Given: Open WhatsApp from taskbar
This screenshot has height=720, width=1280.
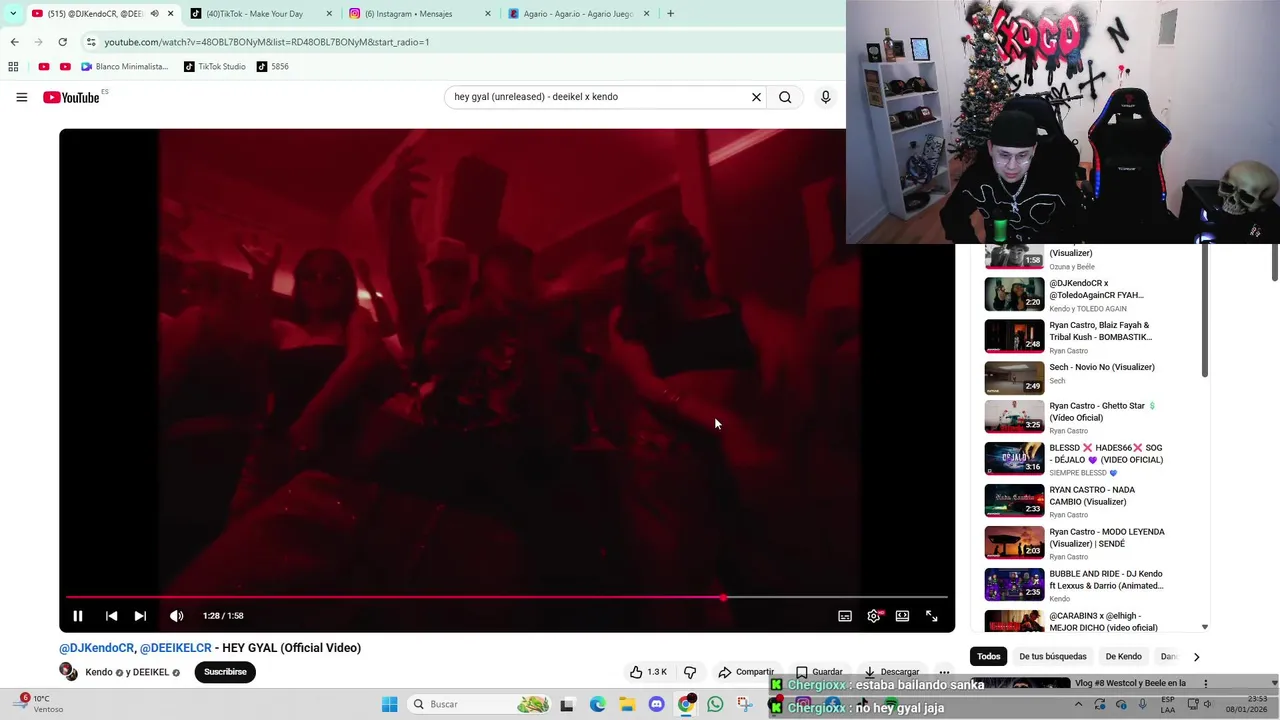Looking at the screenshot, I should pos(715,704).
